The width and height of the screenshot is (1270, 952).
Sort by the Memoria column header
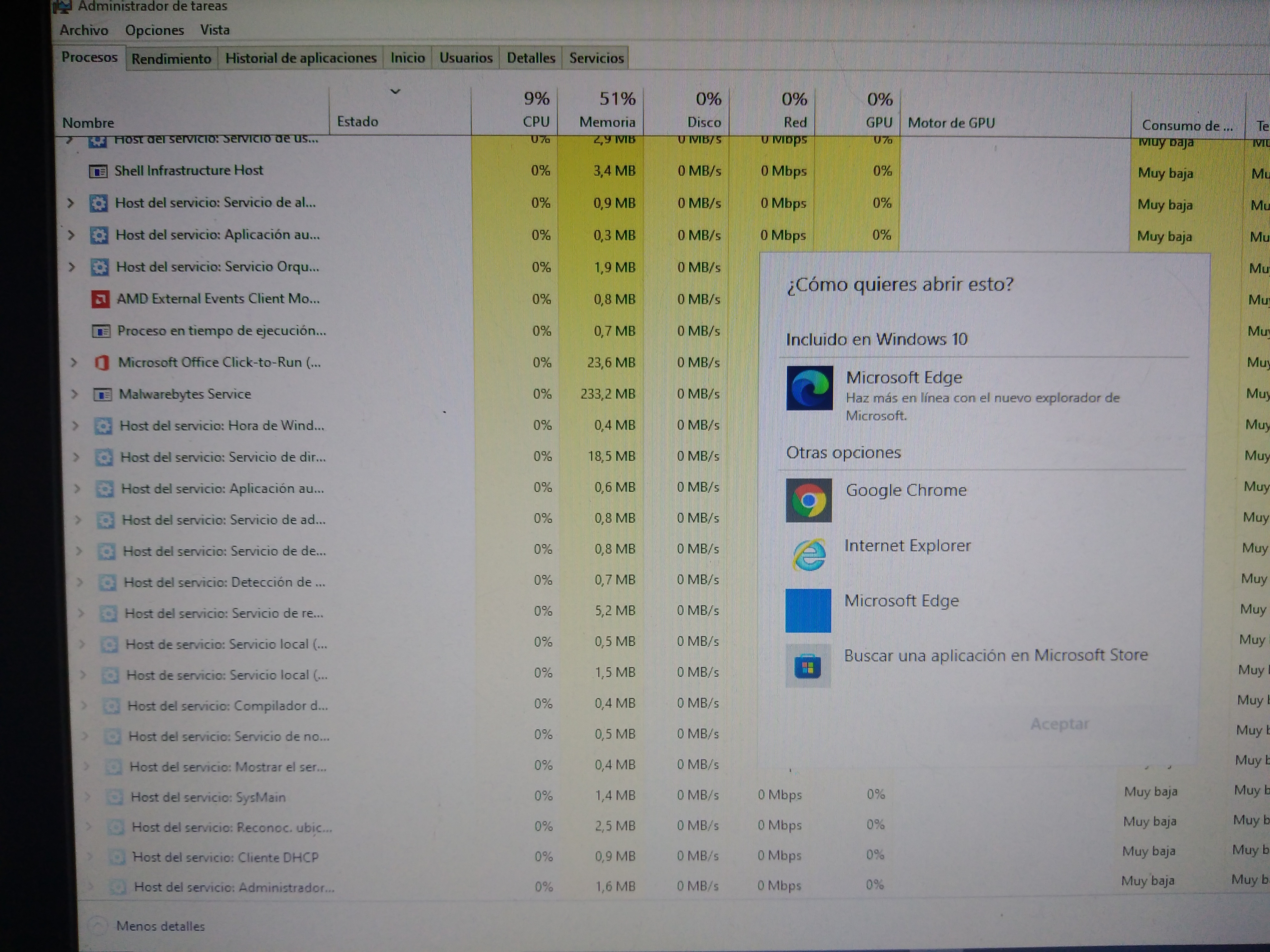click(607, 122)
